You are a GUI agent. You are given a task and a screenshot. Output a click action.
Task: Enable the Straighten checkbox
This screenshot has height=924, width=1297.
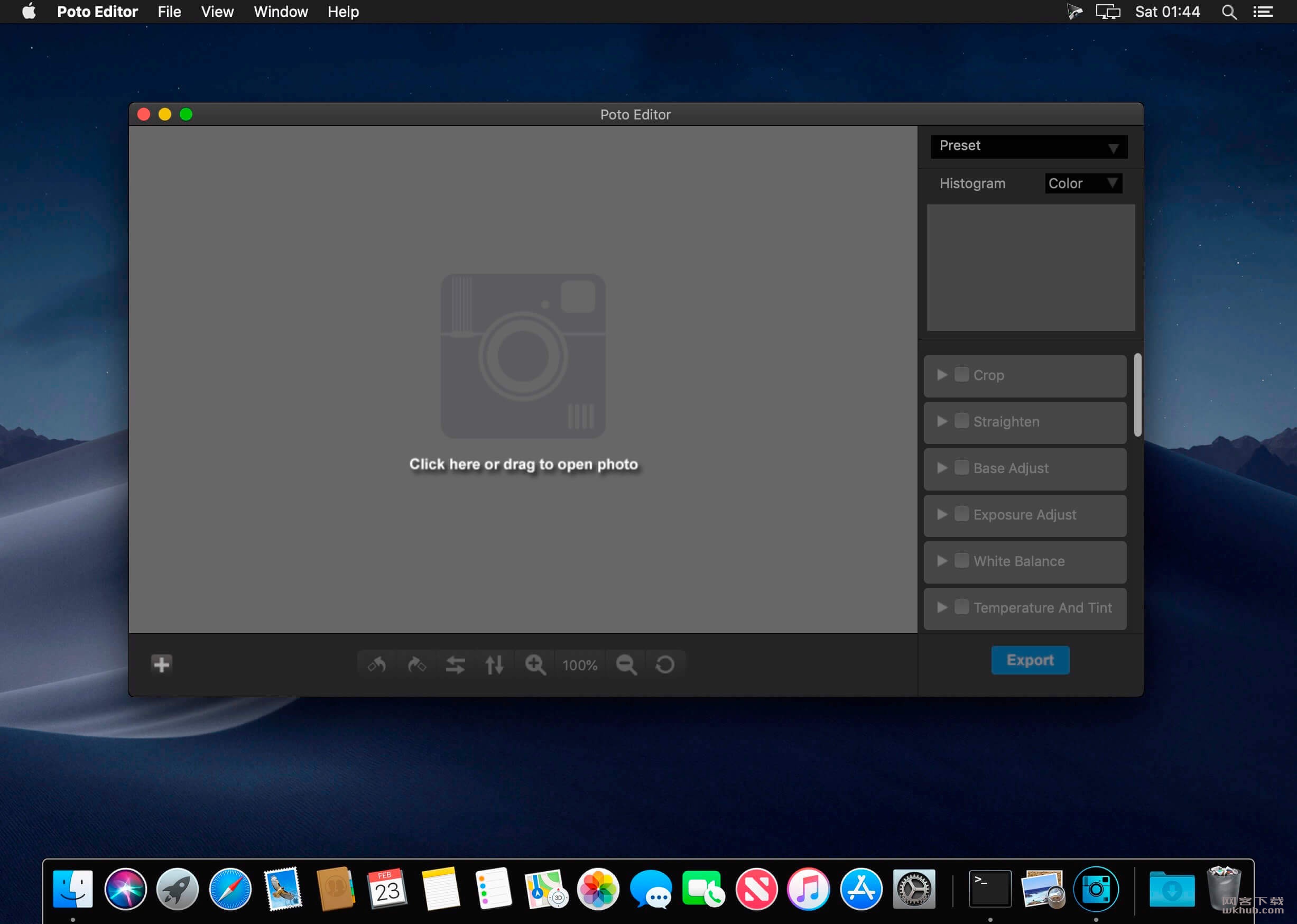[961, 420]
